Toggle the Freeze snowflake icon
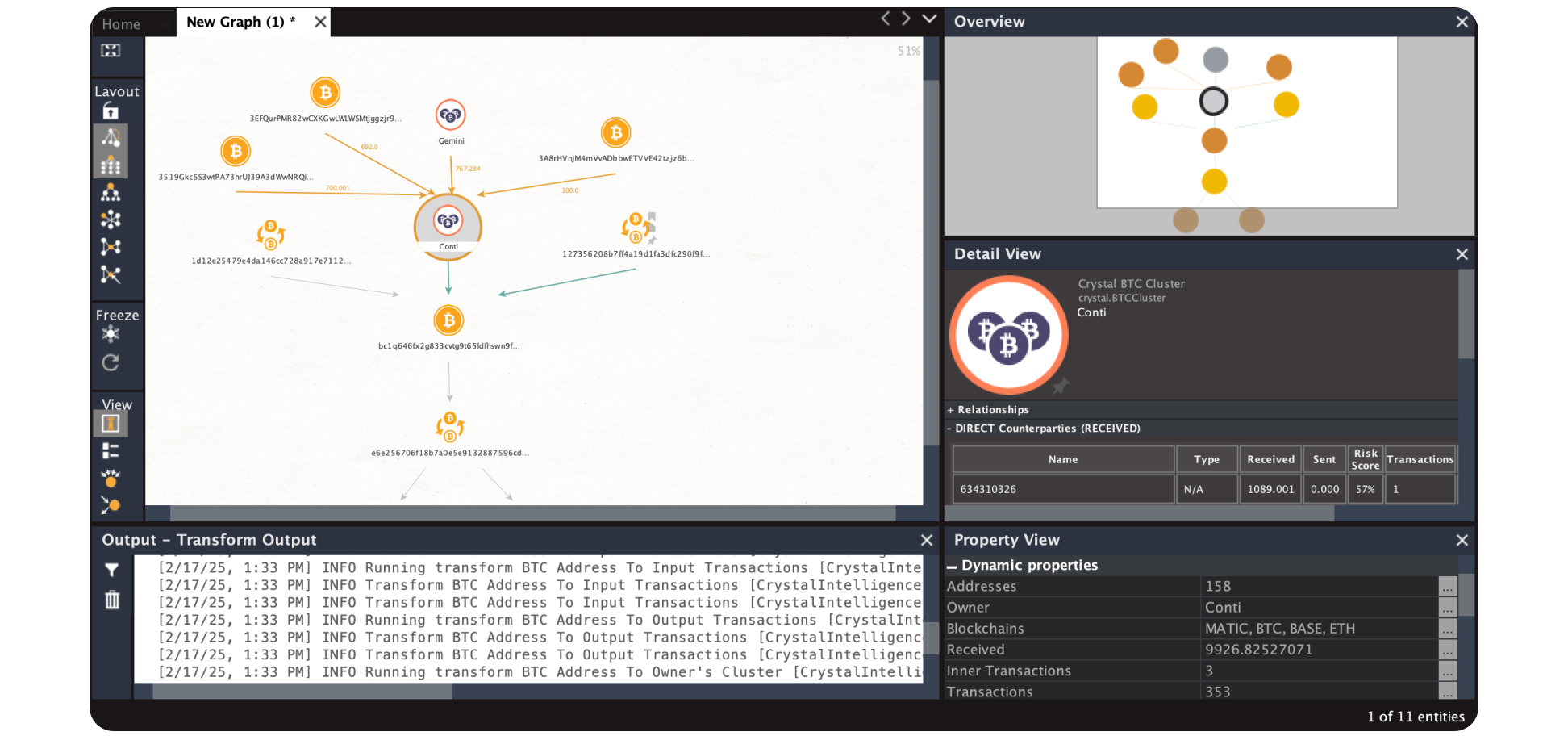This screenshot has width=1568, height=736. coord(111,334)
